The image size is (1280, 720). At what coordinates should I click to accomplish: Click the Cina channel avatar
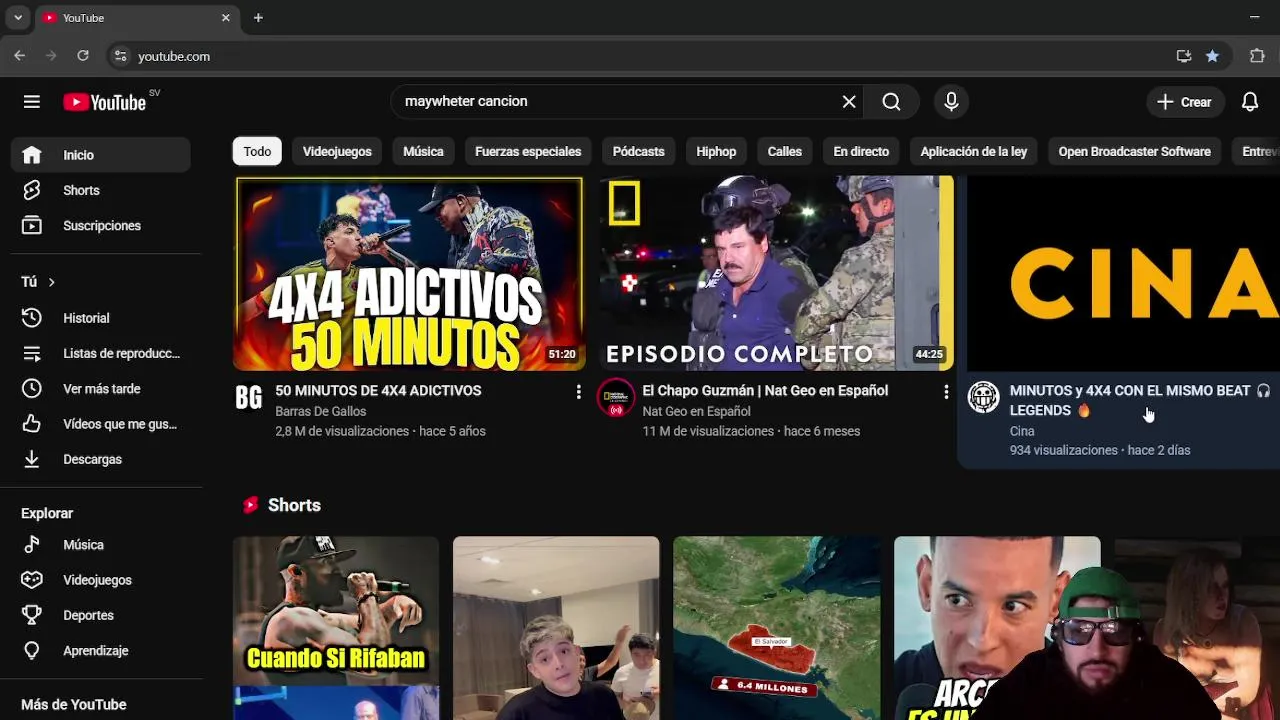tap(984, 397)
